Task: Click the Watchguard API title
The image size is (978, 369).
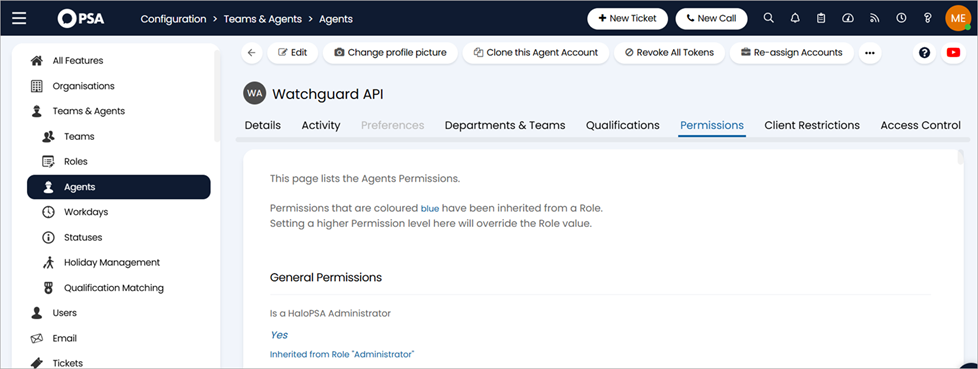Action: pos(327,94)
